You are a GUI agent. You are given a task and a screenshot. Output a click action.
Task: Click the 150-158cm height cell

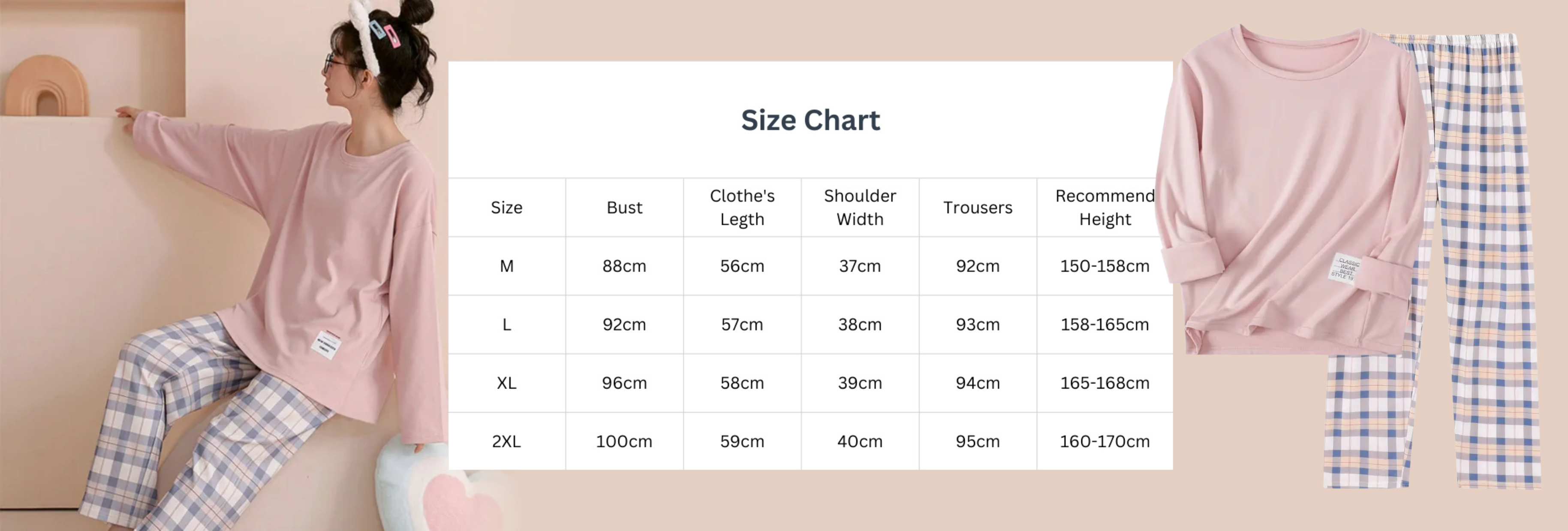click(1104, 266)
